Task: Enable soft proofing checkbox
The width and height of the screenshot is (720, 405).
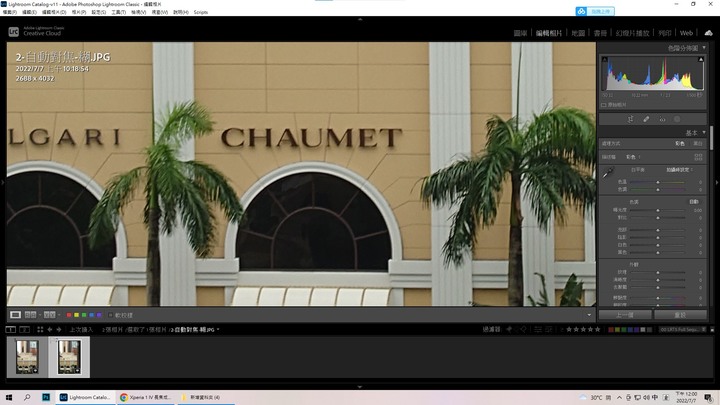Action: tap(110, 315)
